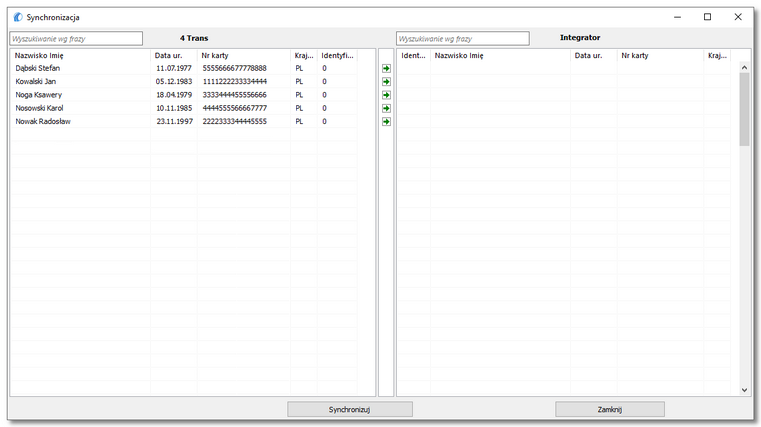761x427 pixels.
Task: Click the Kraj... header in 4 Trans list
Action: (x=304, y=55)
